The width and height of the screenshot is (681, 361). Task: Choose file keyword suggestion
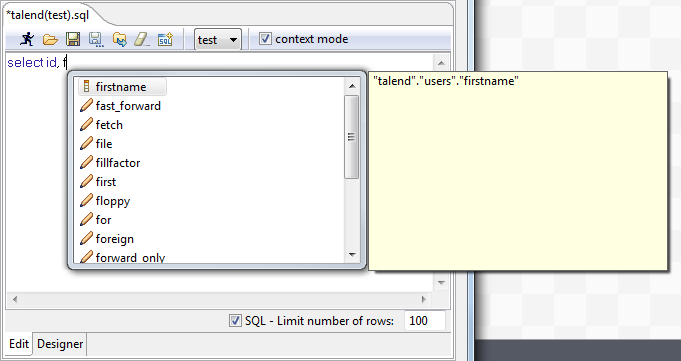point(104,144)
